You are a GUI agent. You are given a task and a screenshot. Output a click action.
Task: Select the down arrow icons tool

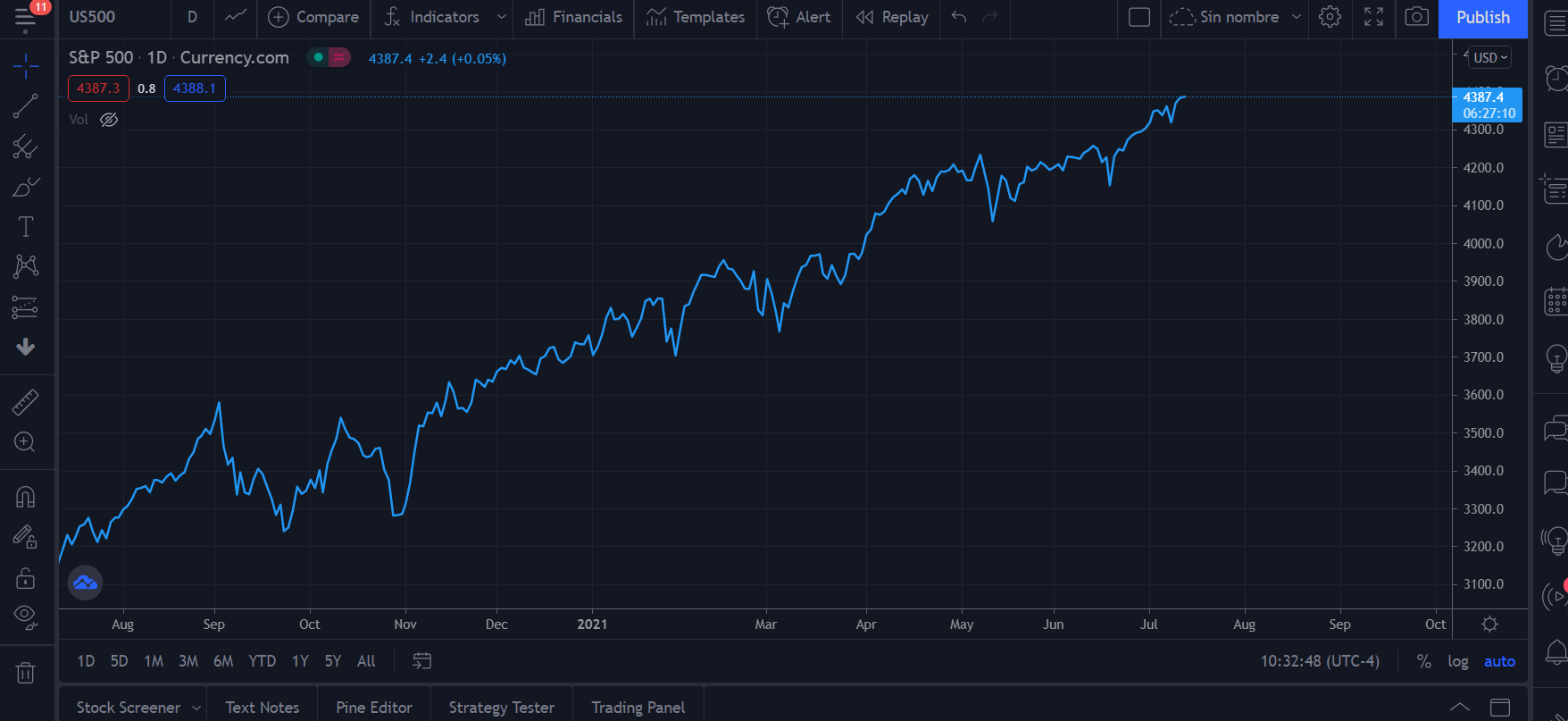(x=26, y=347)
